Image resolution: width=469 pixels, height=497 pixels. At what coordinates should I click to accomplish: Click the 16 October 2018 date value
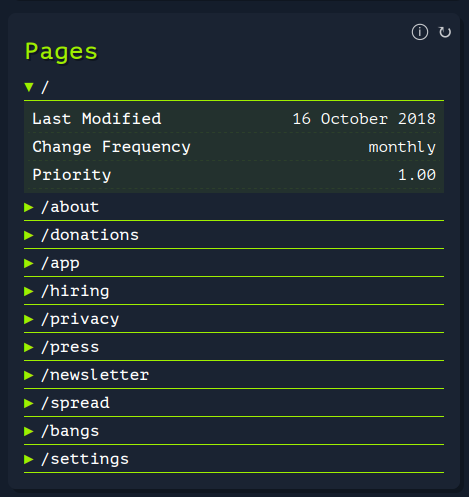pyautogui.click(x=364, y=119)
